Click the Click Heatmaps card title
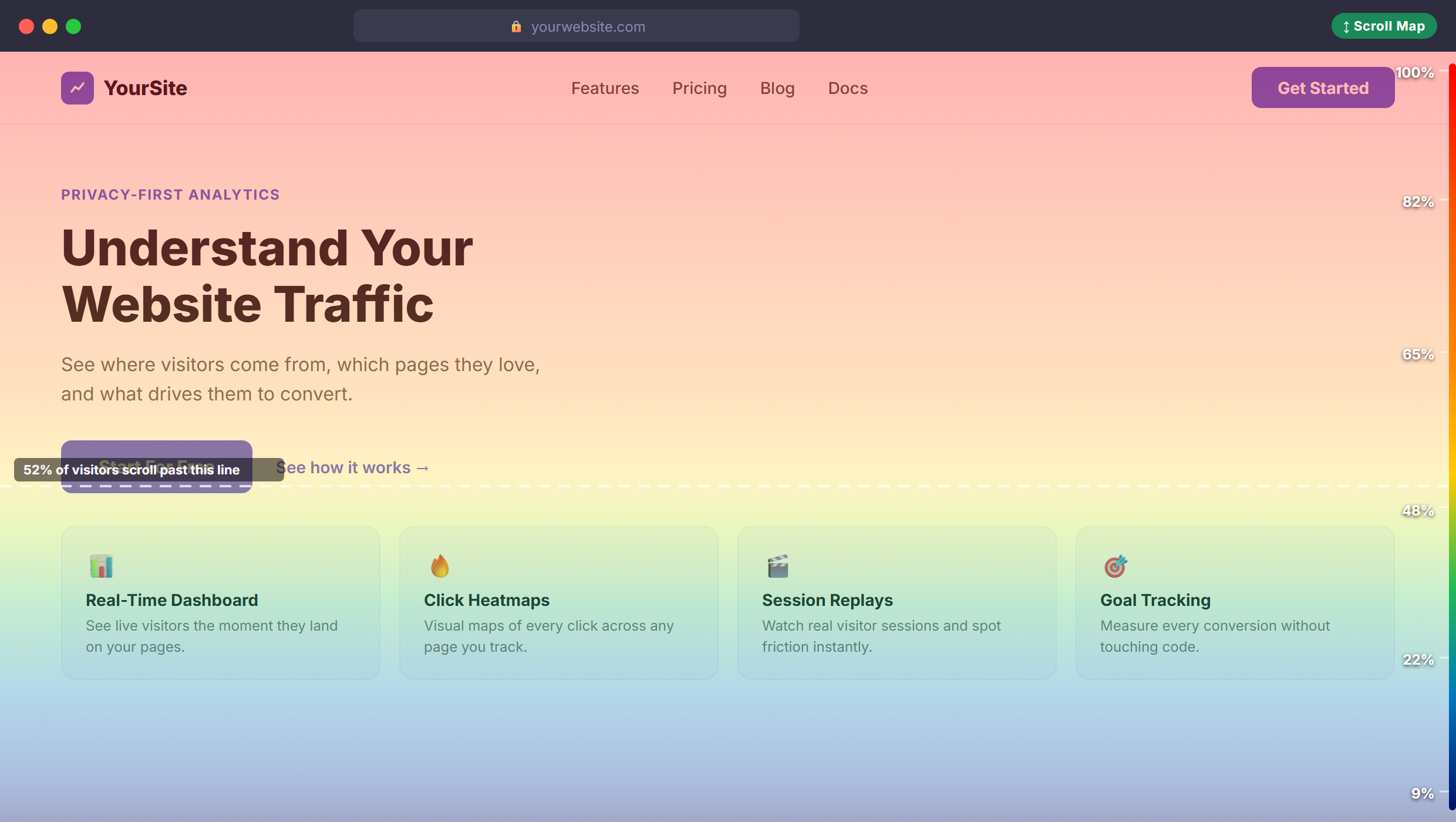This screenshot has height=822, width=1456. click(487, 600)
